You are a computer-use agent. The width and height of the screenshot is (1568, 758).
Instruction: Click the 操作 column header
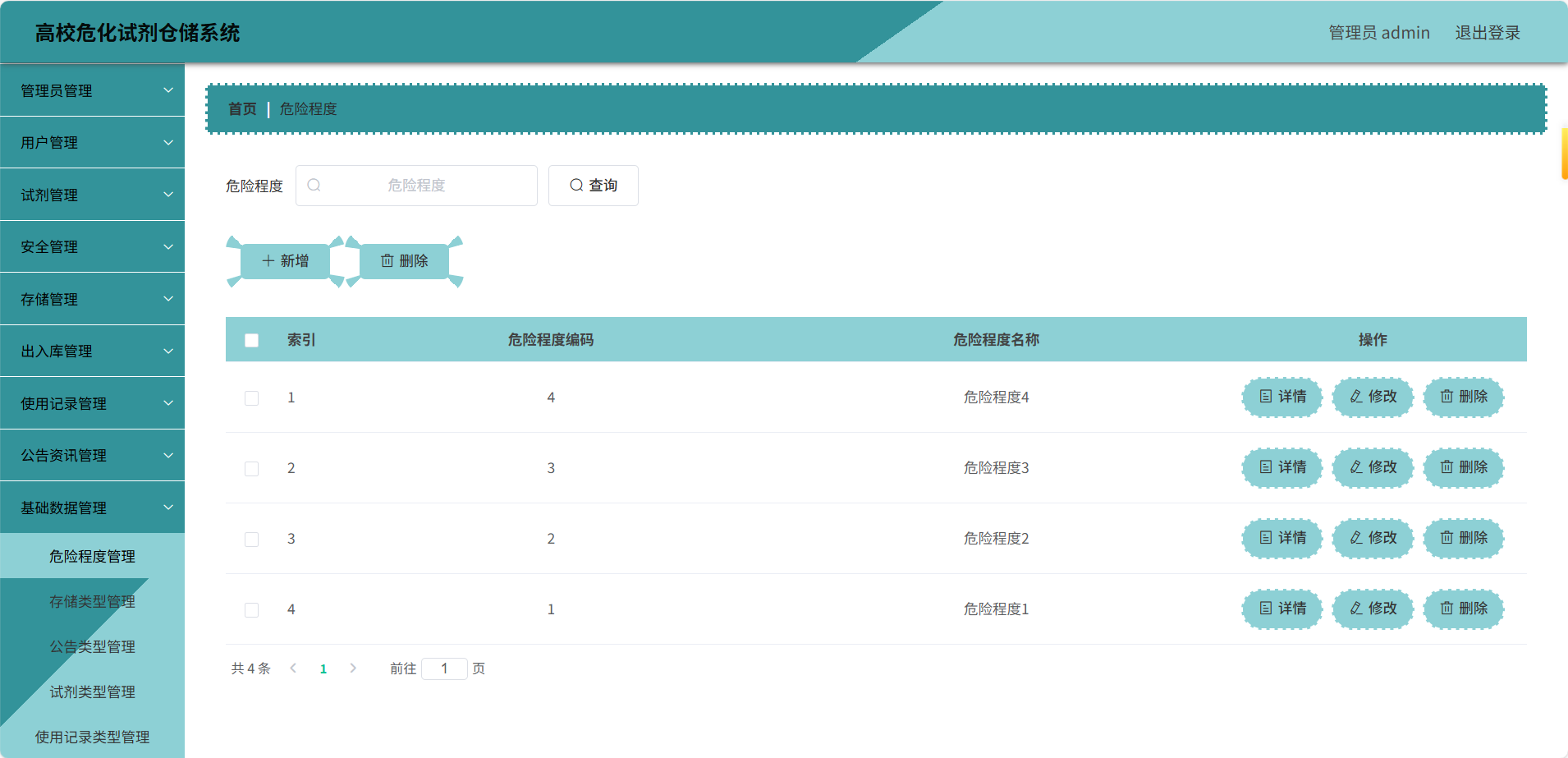tap(1373, 339)
